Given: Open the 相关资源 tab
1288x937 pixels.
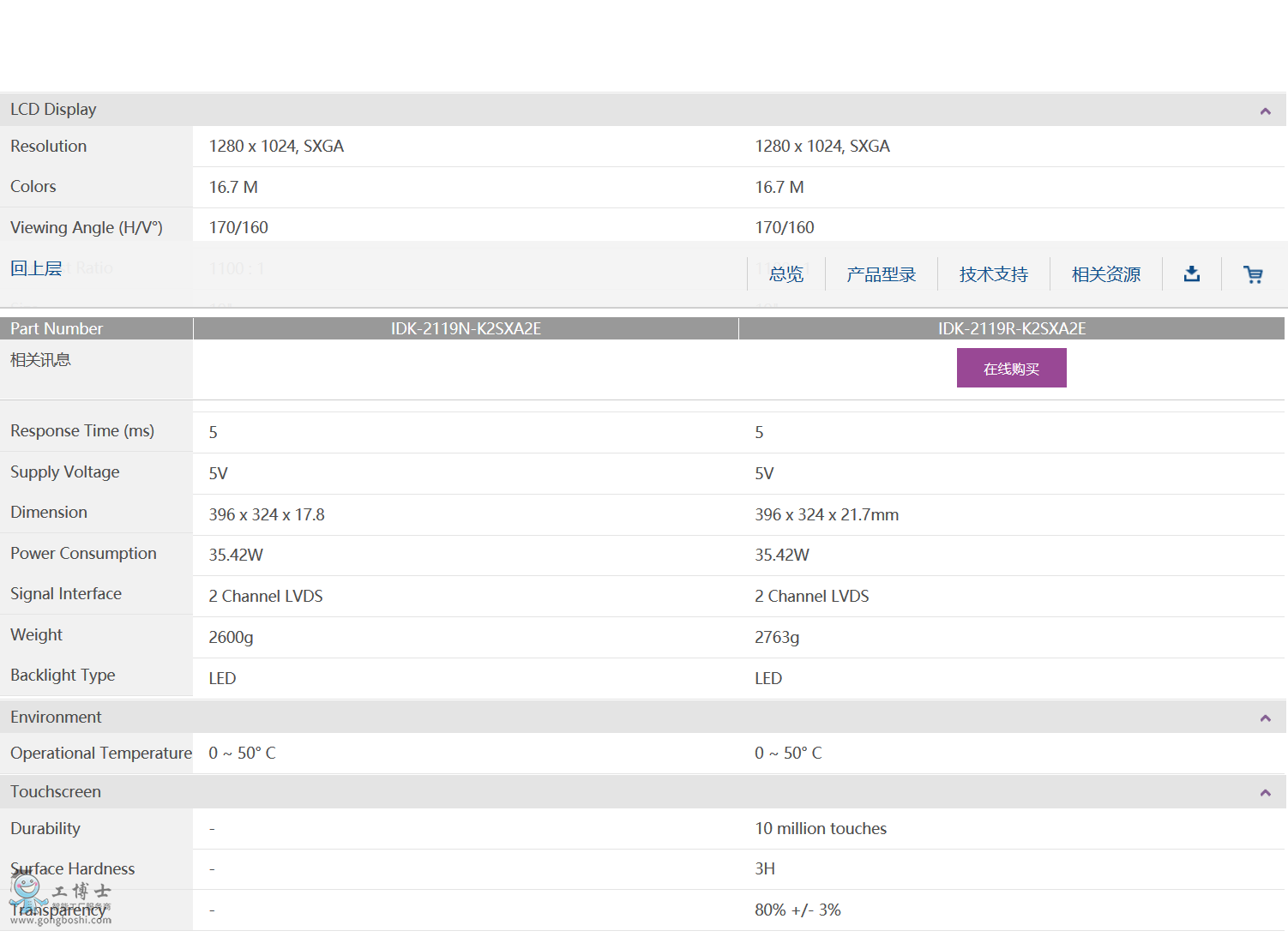Looking at the screenshot, I should point(1105,274).
